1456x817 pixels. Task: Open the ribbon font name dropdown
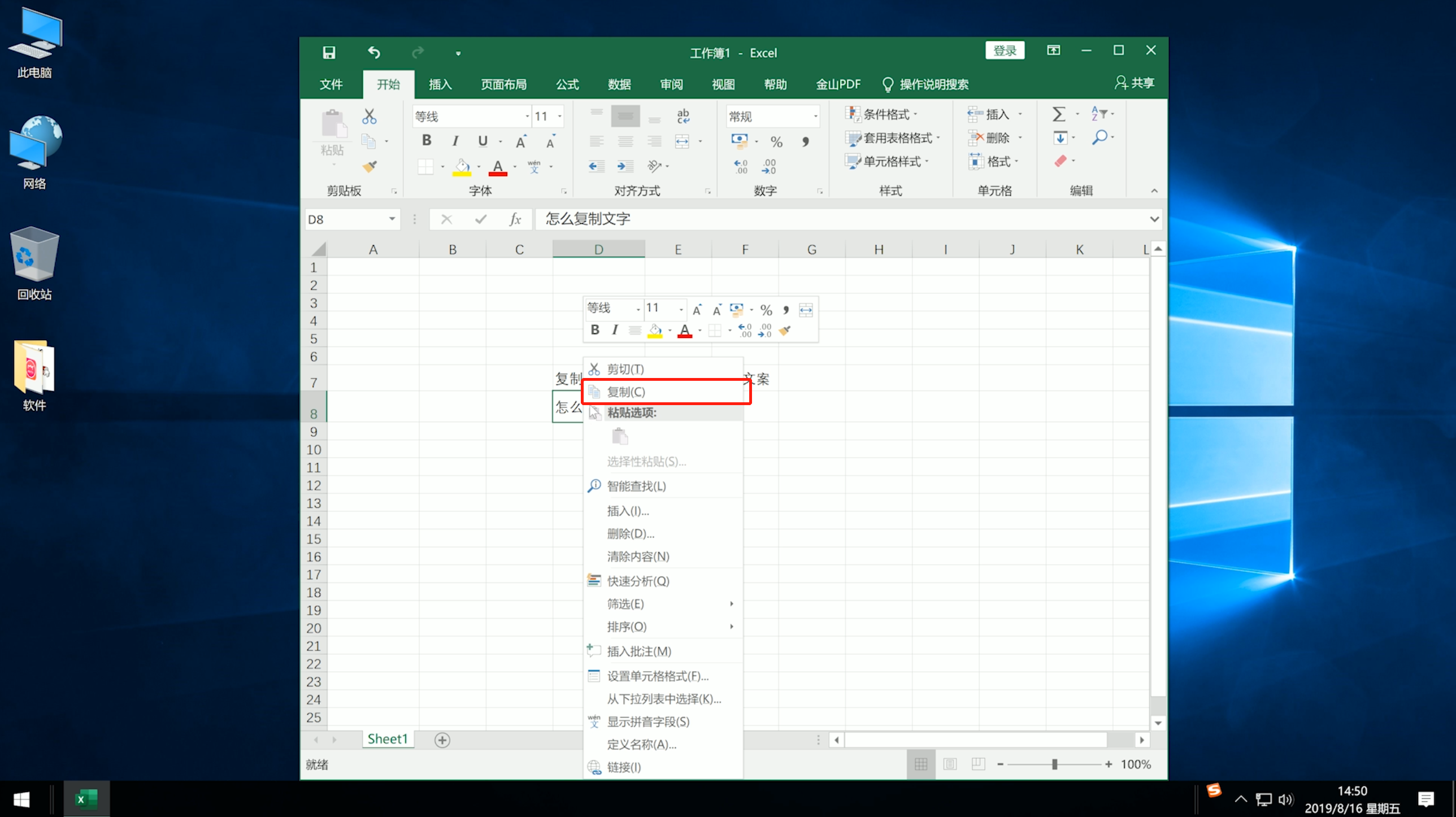coord(527,116)
